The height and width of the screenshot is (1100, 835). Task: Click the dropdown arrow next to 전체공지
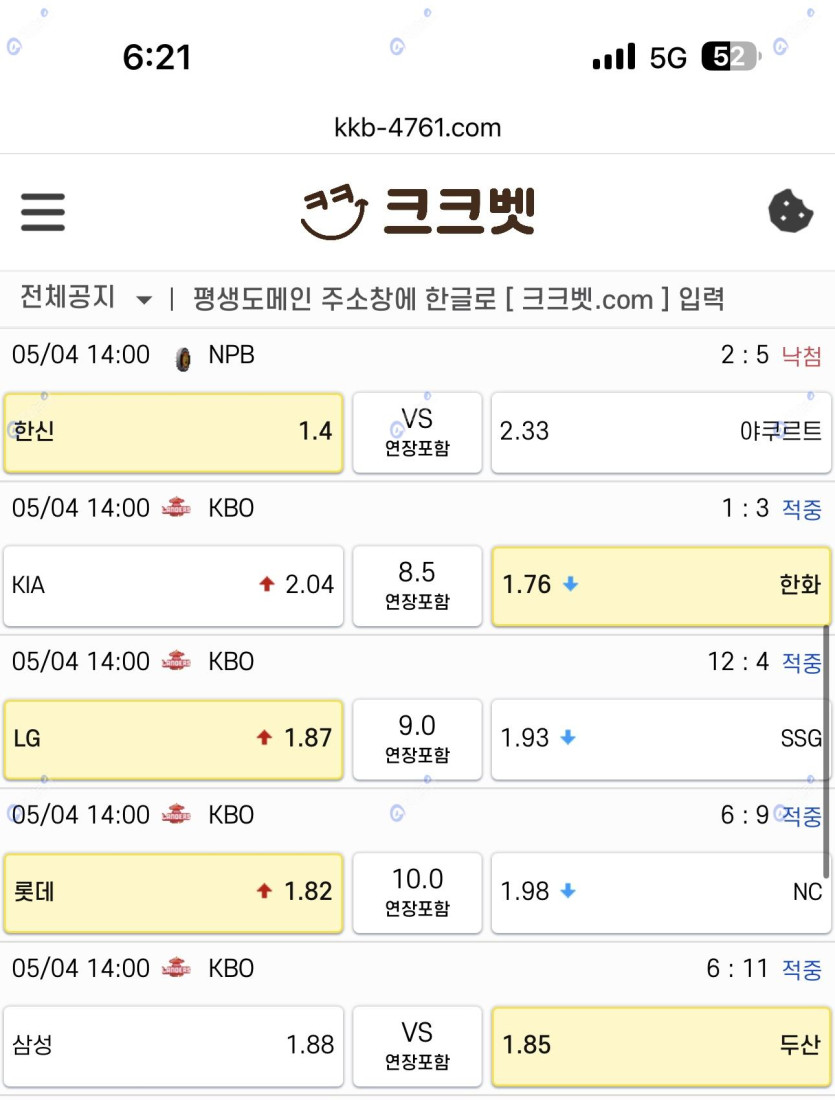coord(144,300)
